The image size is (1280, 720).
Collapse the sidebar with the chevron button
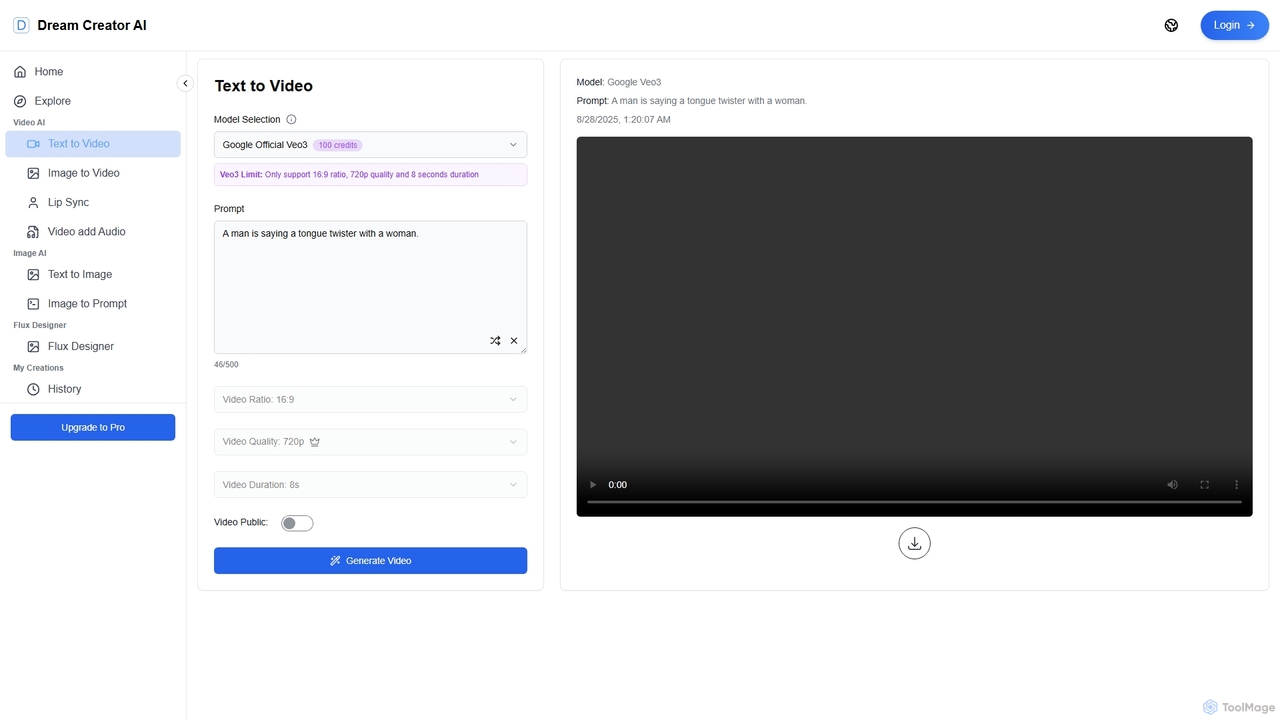pyautogui.click(x=185, y=84)
